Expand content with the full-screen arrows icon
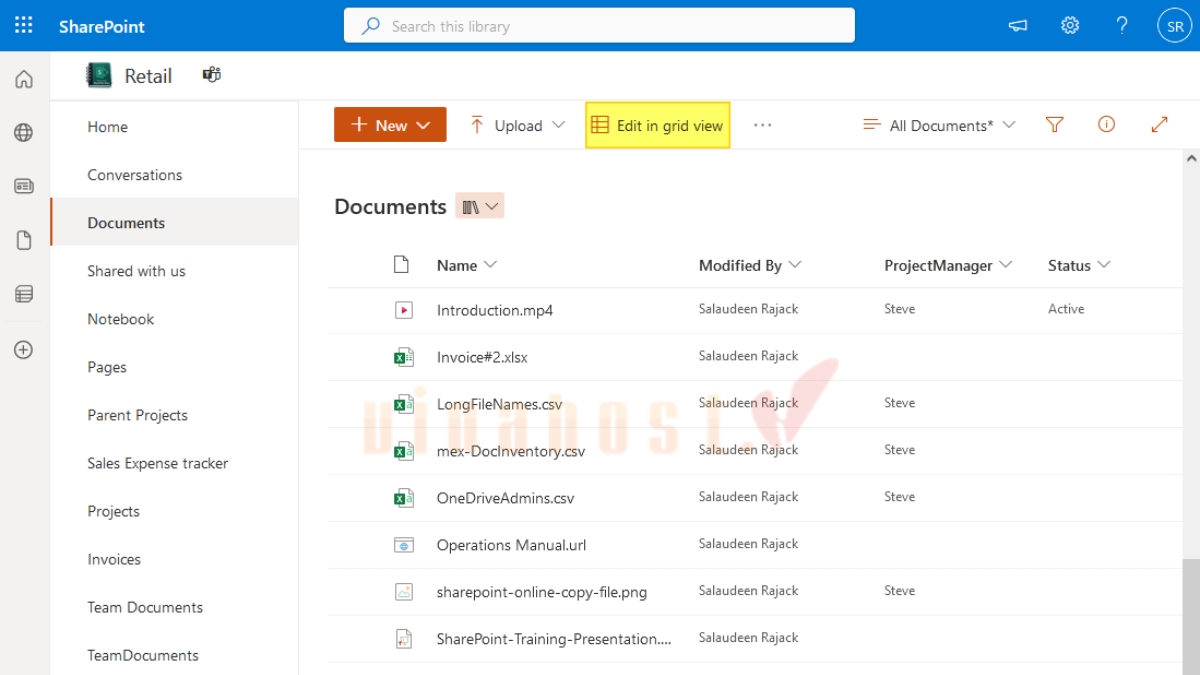Screen dimensions: 1200x675 point(1159,125)
